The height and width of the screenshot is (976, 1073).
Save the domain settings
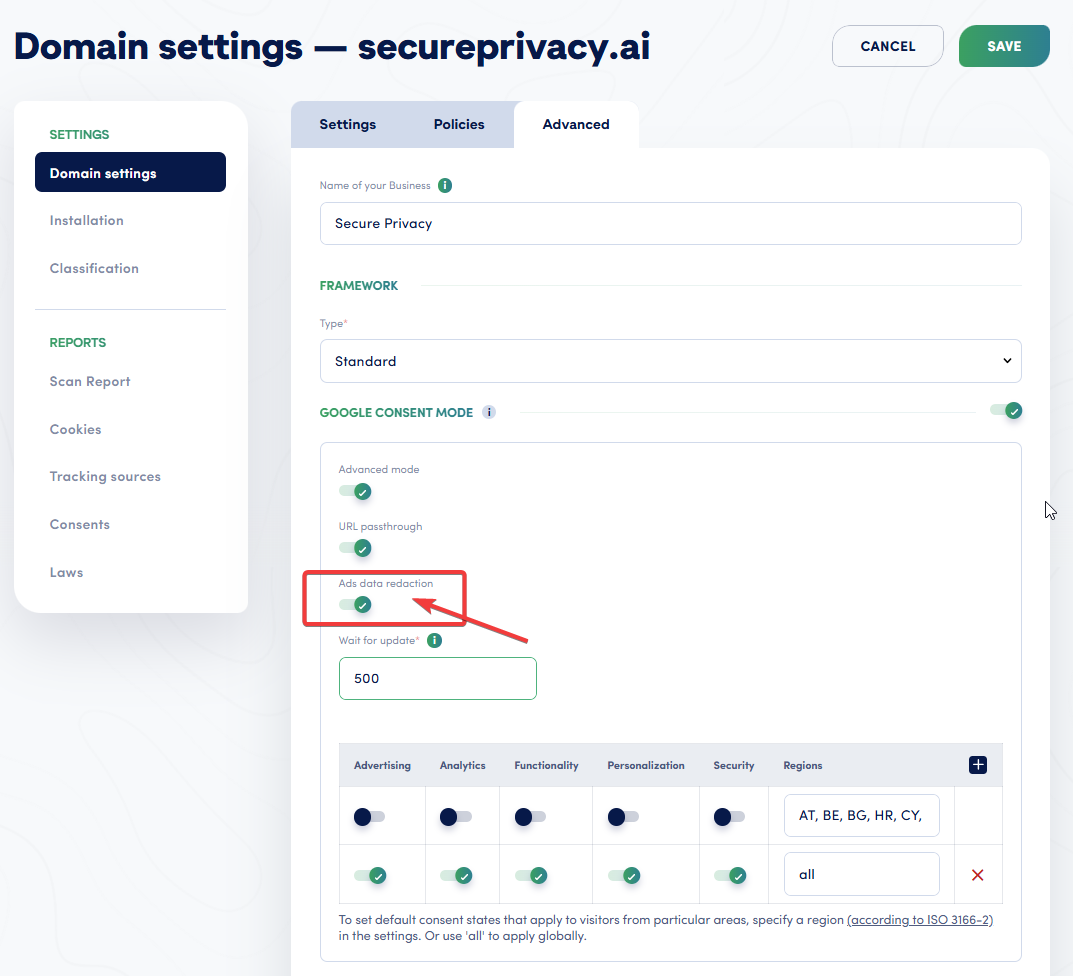coord(1003,45)
